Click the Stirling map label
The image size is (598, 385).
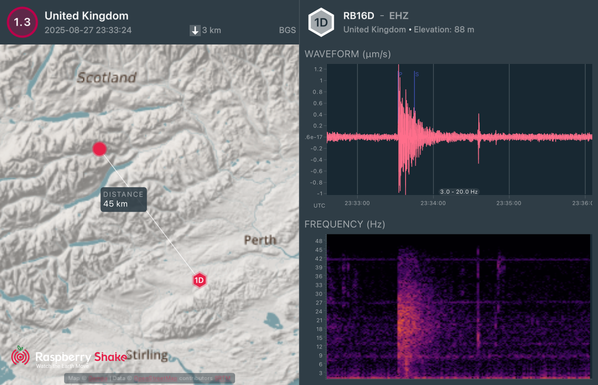click(147, 355)
